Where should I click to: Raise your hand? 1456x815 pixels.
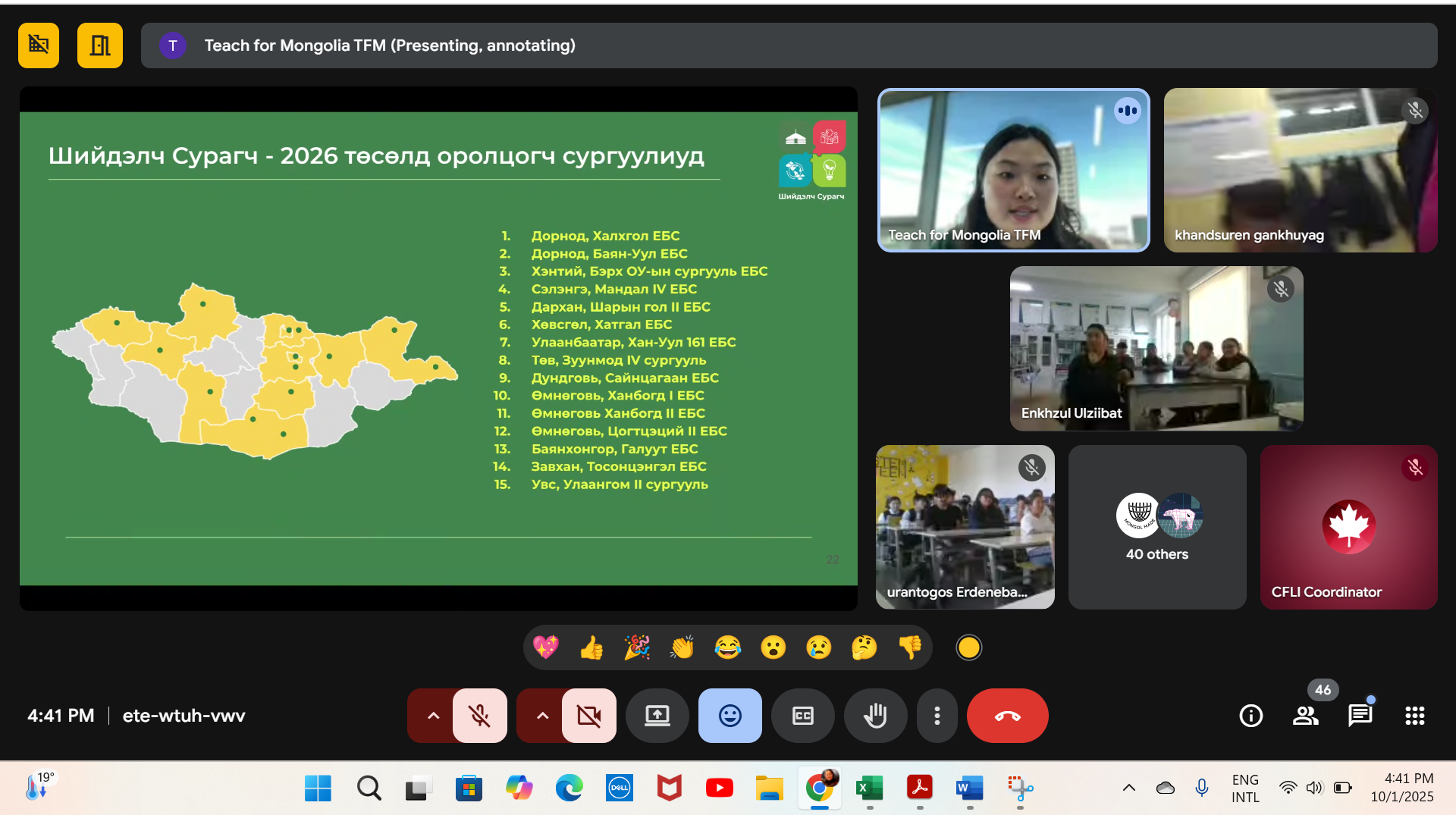point(876,715)
